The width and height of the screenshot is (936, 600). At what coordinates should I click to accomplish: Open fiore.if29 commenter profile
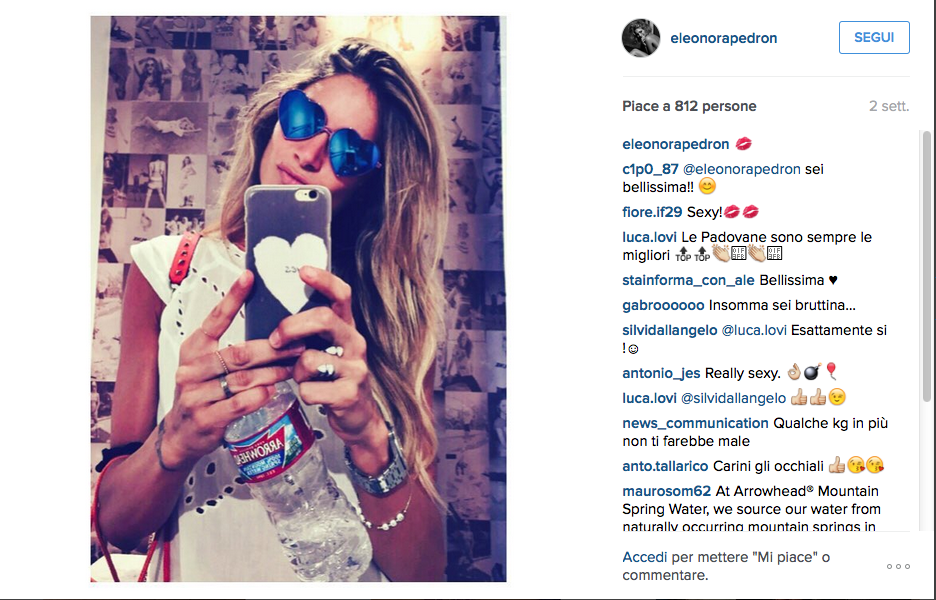point(652,212)
